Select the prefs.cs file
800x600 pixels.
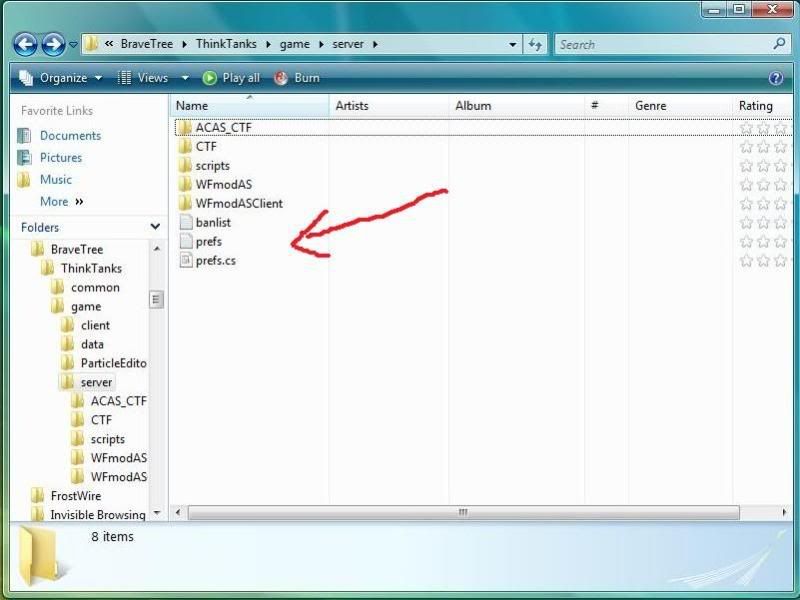[215, 261]
